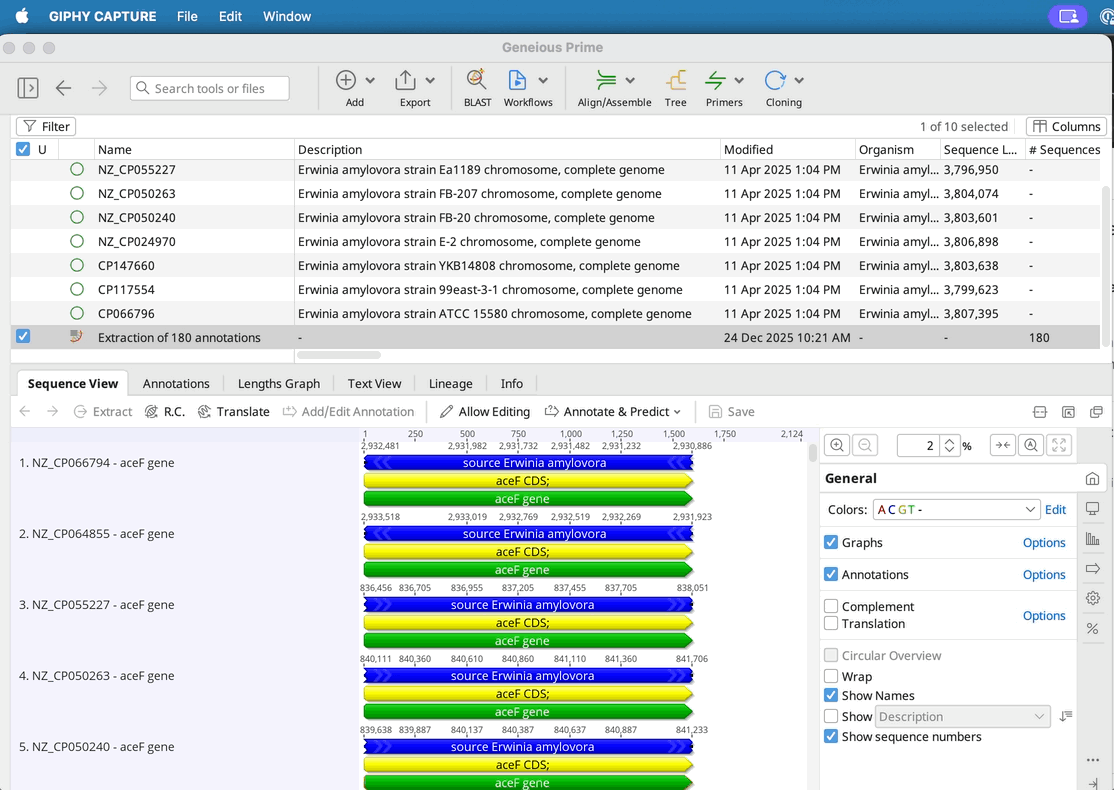The width and height of the screenshot is (1114, 790).
Task: Open the Window menu
Action: pos(287,16)
